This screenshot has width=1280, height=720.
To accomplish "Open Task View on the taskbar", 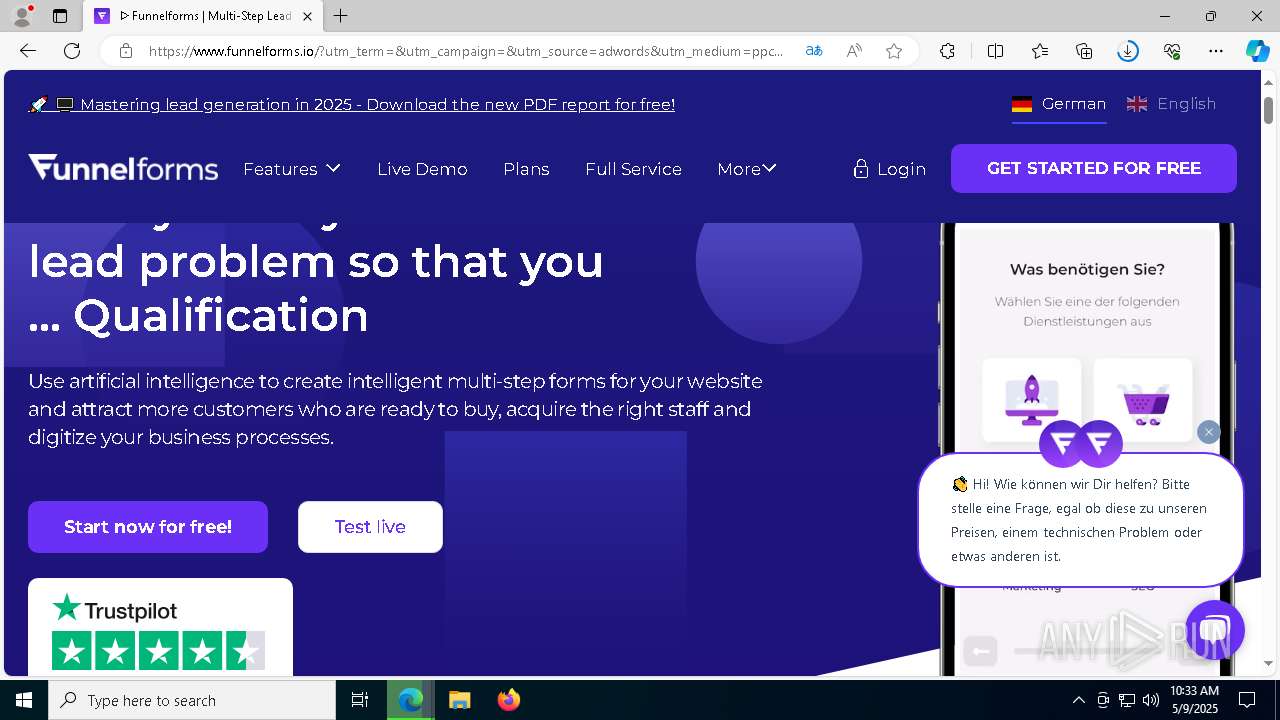I will [x=360, y=700].
